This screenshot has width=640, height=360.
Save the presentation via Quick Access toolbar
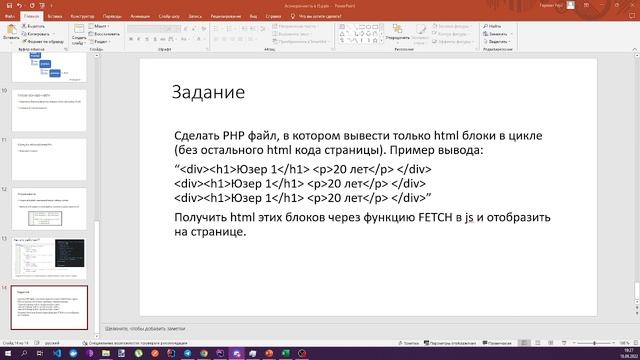coord(9,5)
